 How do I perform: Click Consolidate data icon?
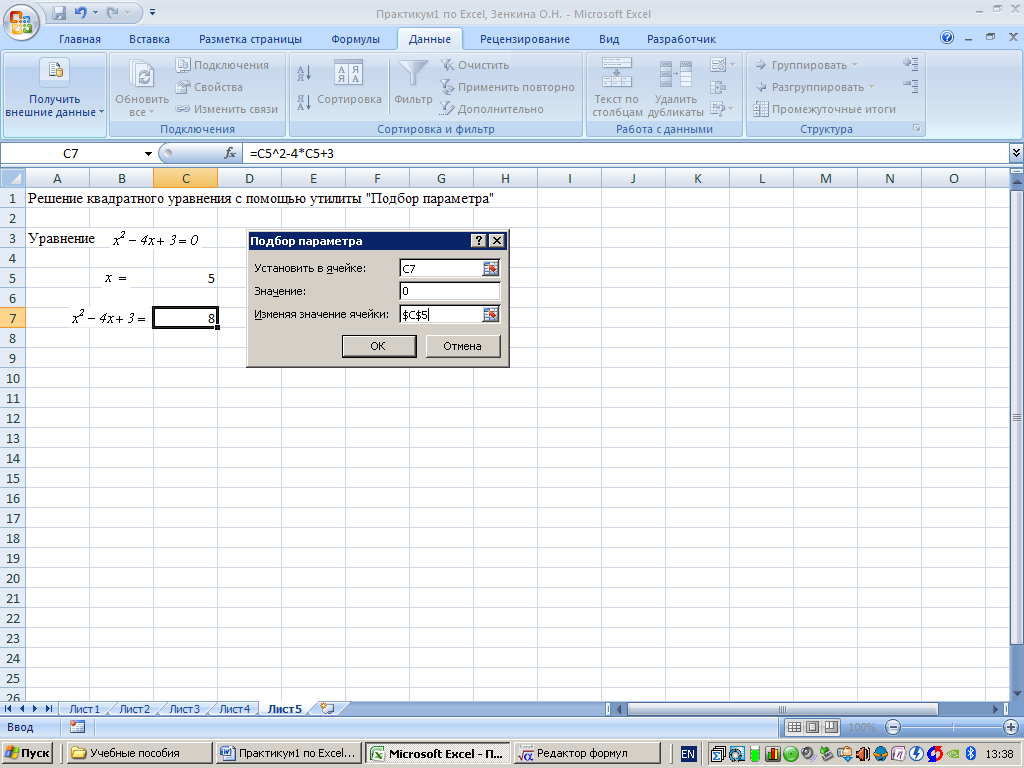pos(718,87)
